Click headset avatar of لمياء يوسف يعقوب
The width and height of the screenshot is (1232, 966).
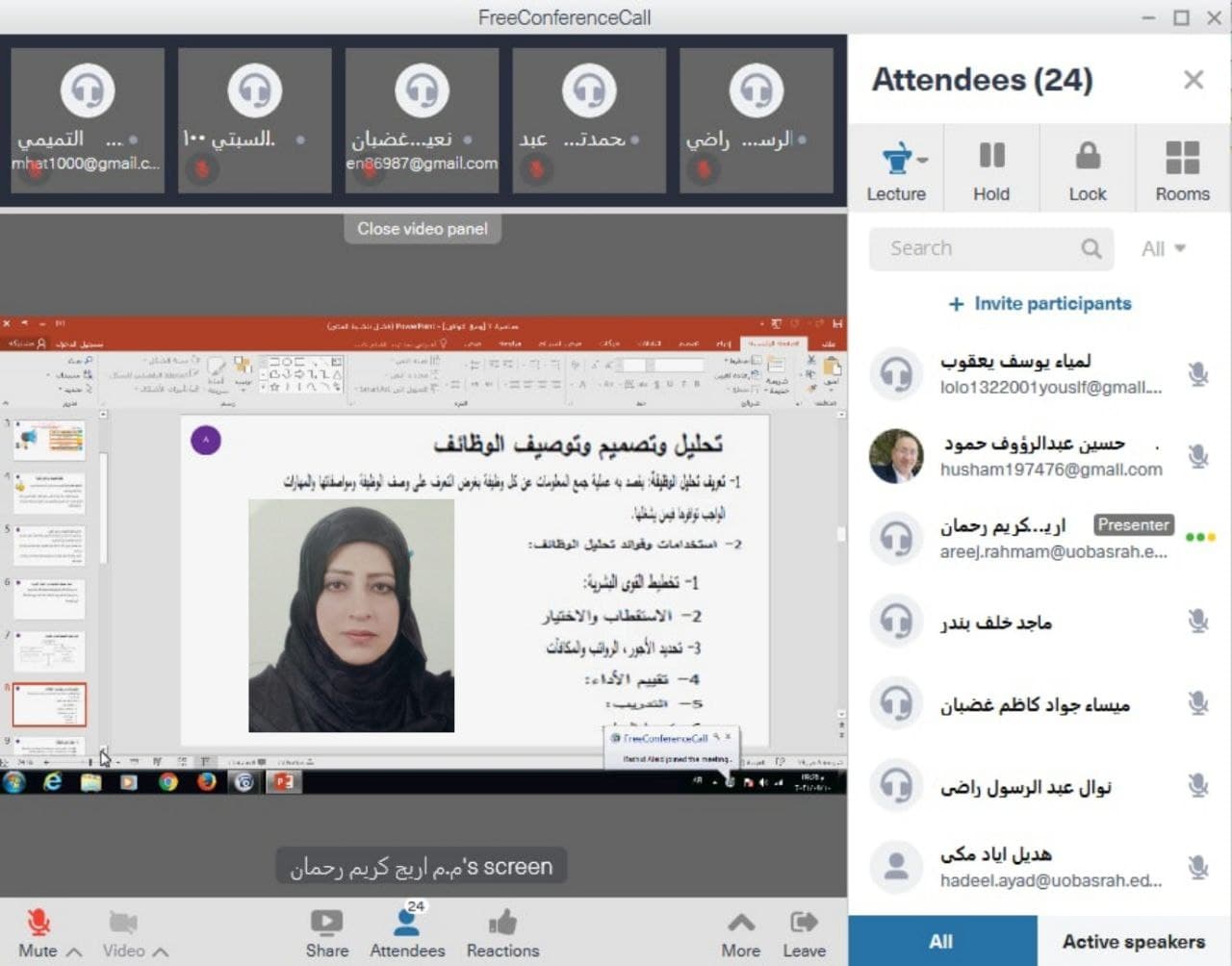point(896,373)
